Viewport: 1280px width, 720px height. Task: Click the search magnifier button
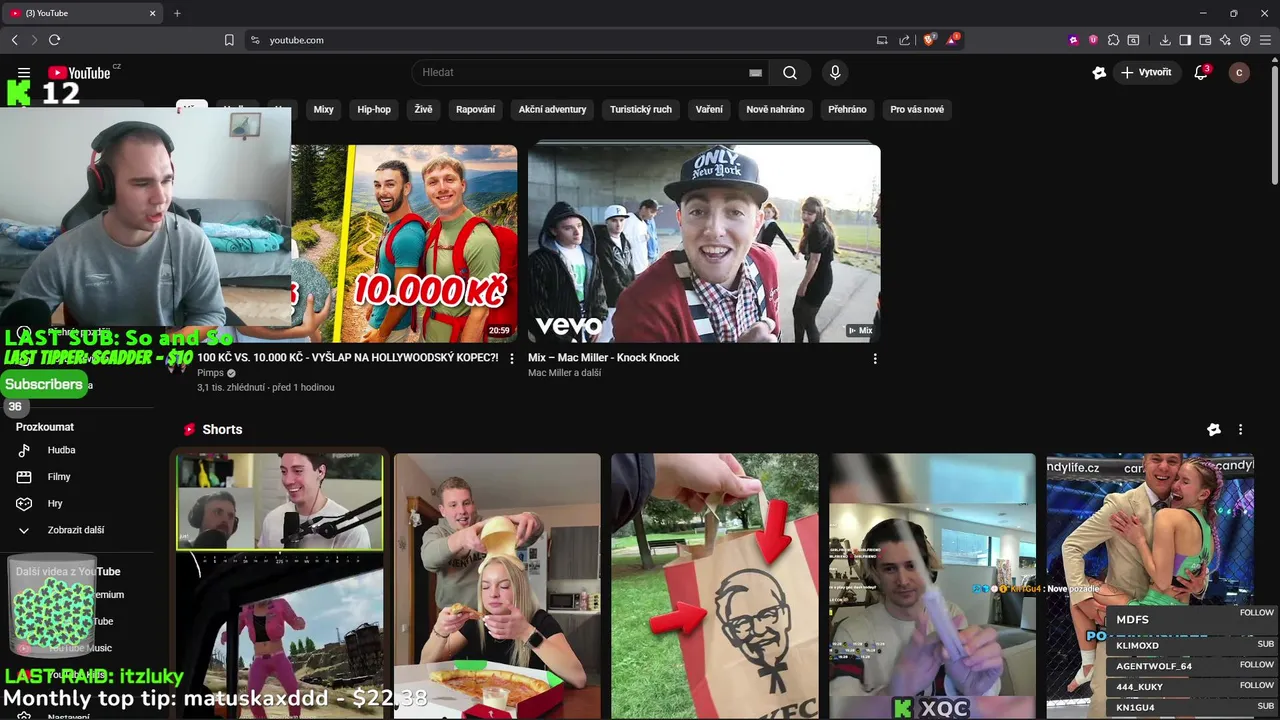pos(790,72)
